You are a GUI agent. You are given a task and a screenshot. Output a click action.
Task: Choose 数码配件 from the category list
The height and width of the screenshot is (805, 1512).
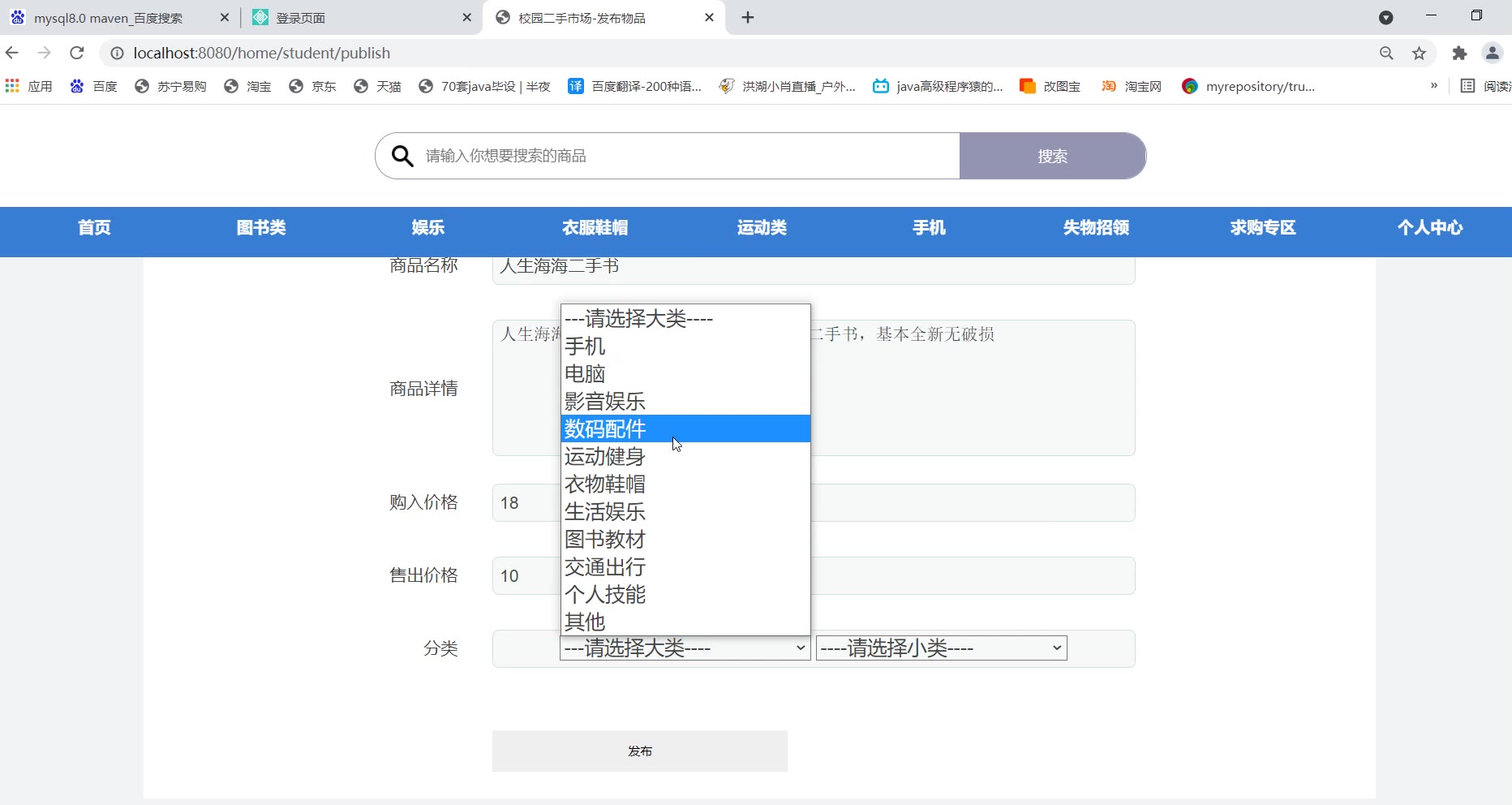pos(685,428)
